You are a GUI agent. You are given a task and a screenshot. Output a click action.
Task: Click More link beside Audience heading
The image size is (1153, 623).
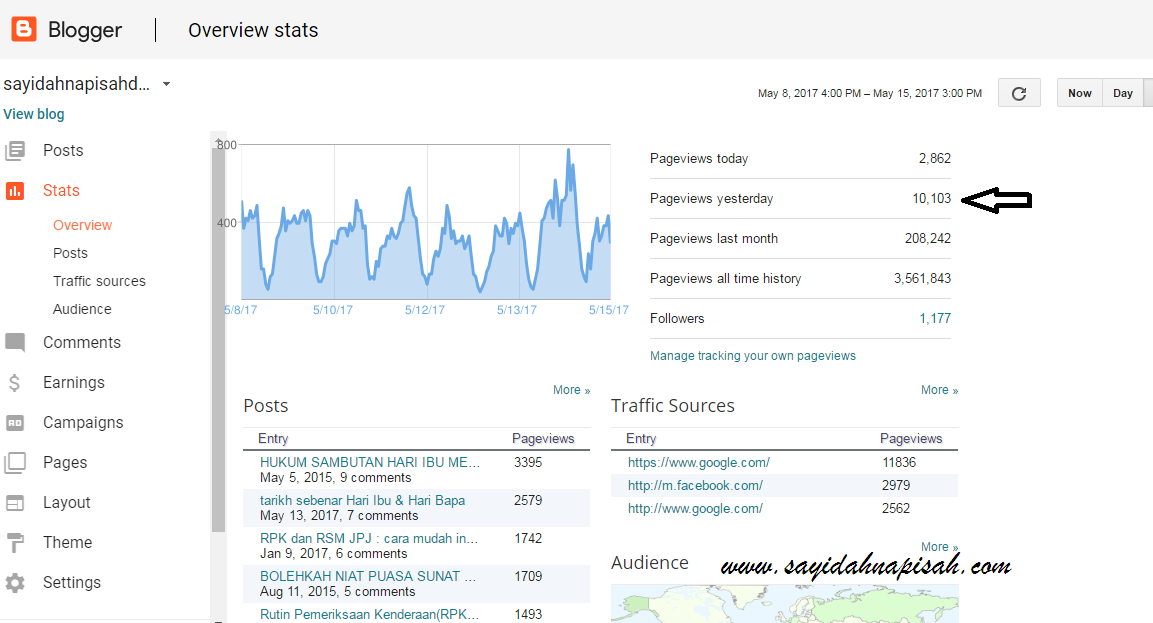pos(939,547)
